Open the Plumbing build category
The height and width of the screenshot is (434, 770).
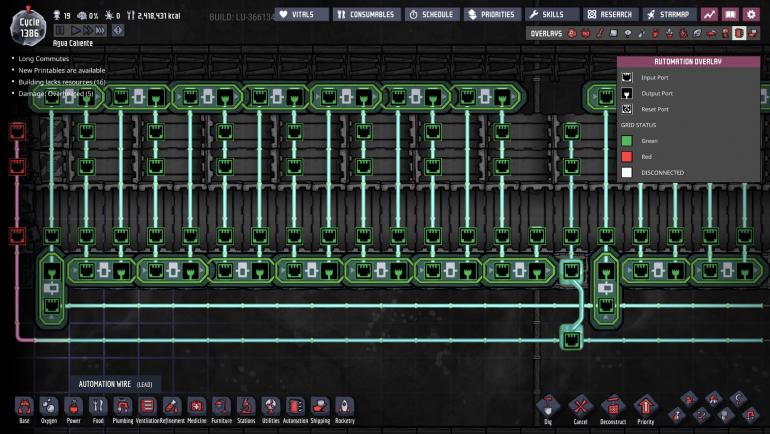(122, 407)
